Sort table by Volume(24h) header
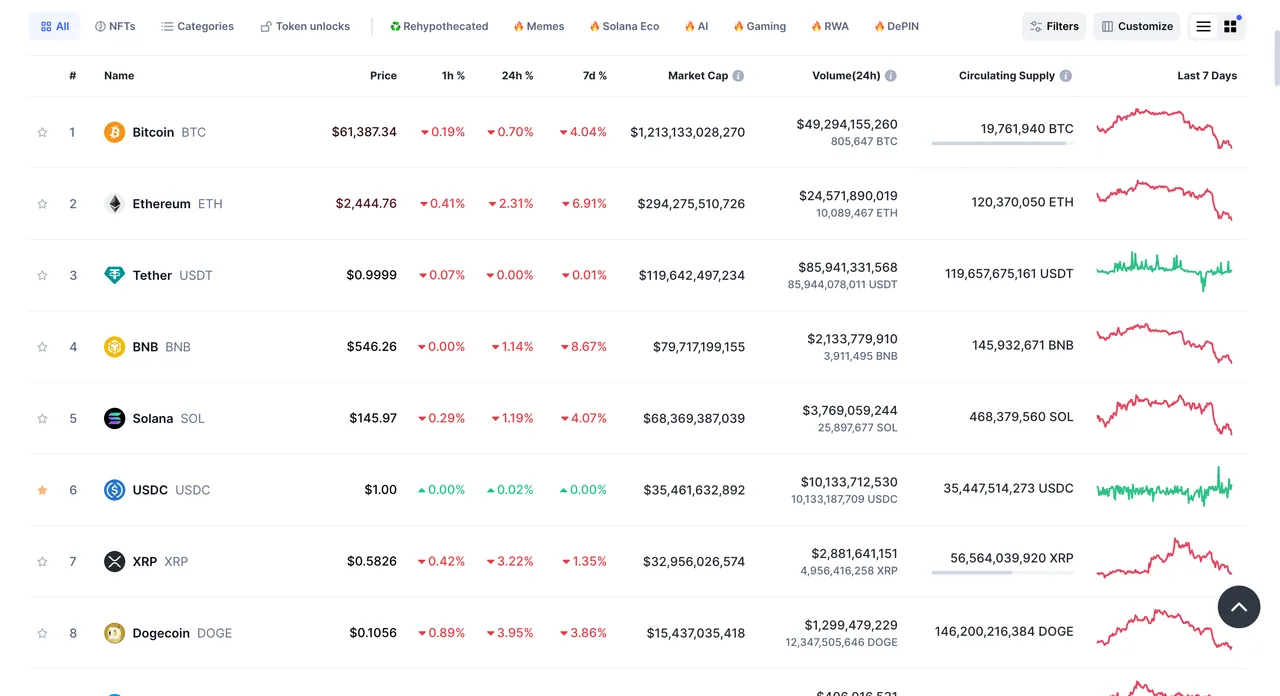This screenshot has height=696, width=1280. [x=846, y=76]
